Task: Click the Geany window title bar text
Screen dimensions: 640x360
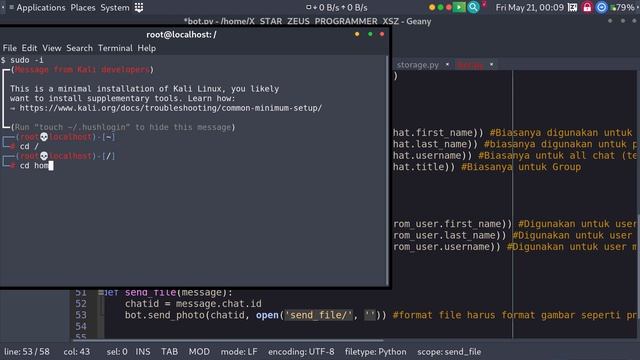Action: click(307, 21)
